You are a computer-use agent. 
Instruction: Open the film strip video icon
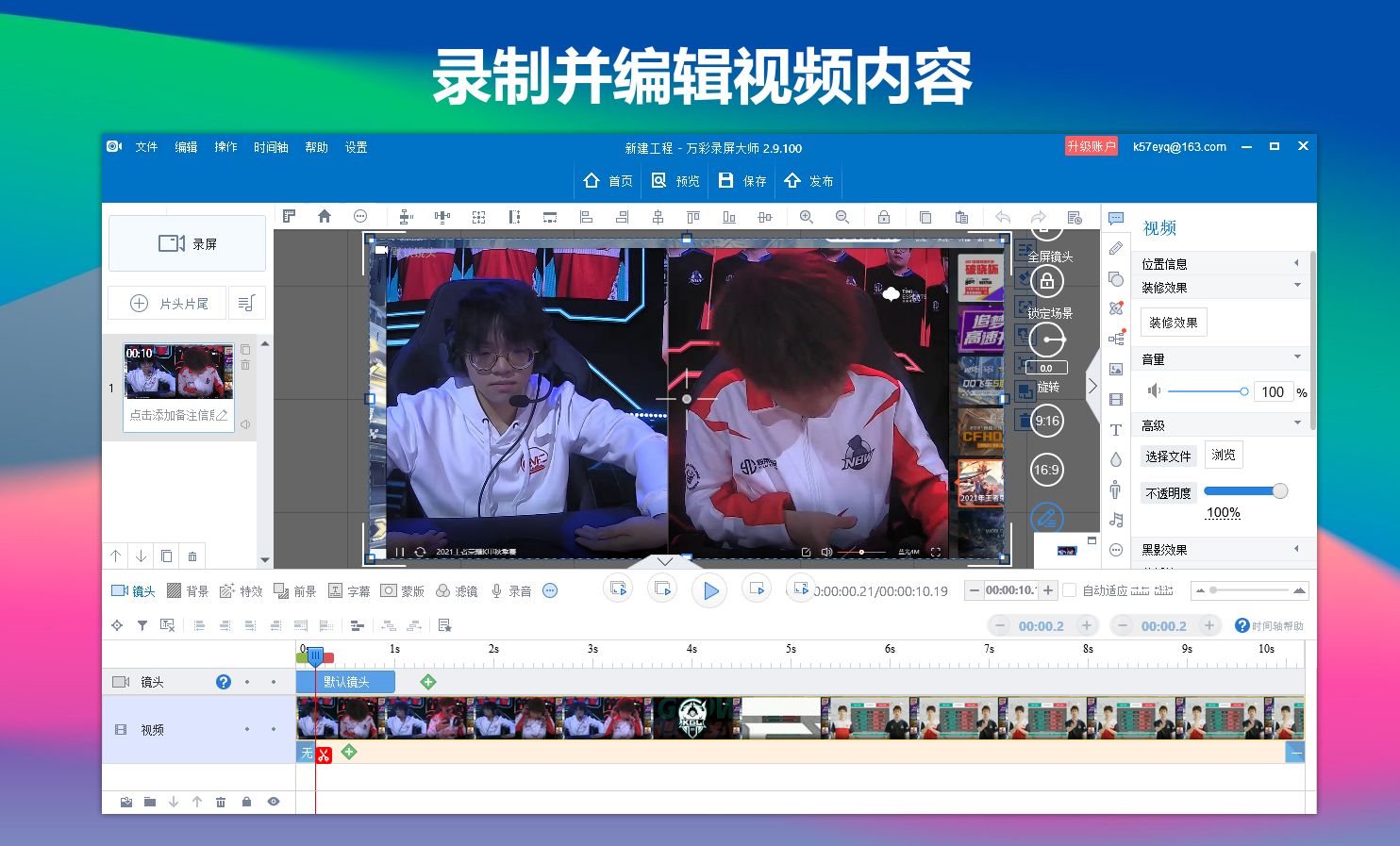pyautogui.click(x=1116, y=400)
